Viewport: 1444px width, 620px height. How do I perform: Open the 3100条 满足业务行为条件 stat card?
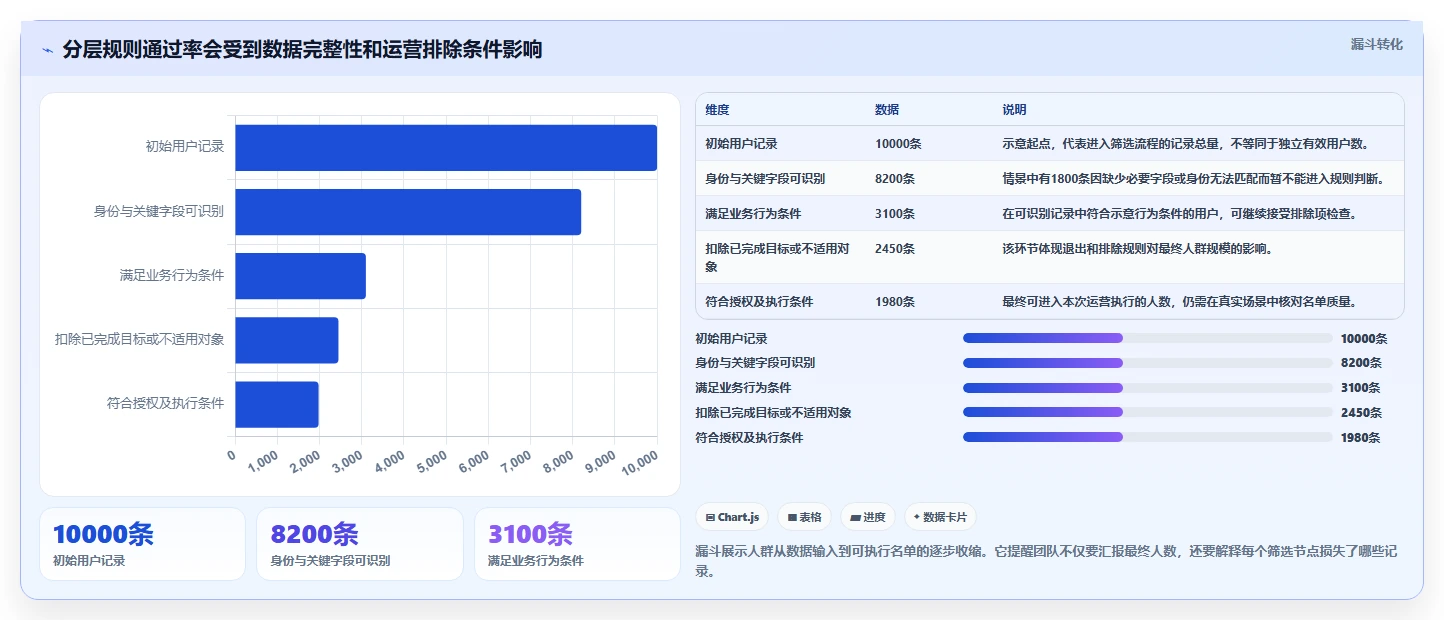[577, 544]
